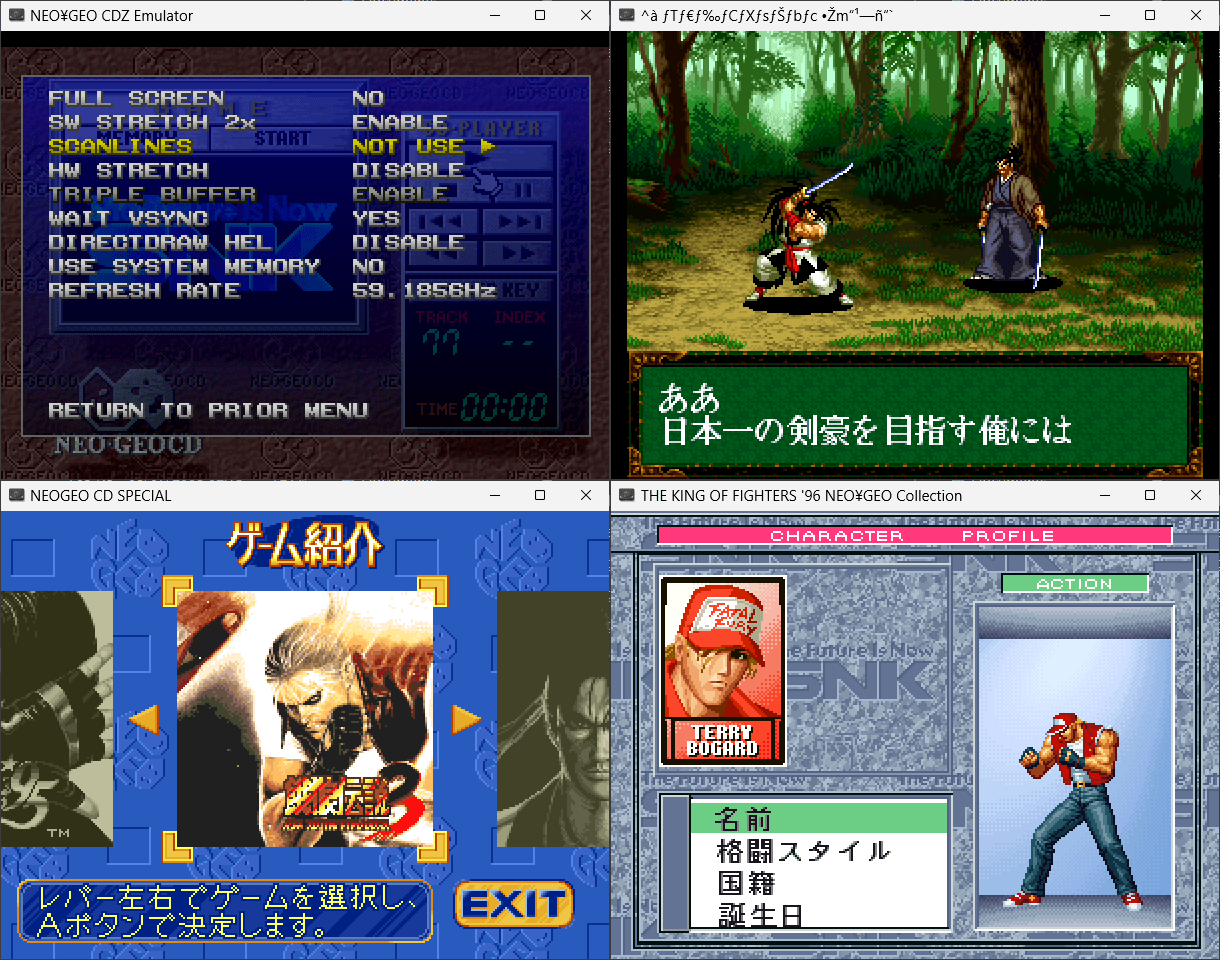Close the KOF '96 NEO¥GEO Collection window
Viewport: 1220px width, 960px height.
pos(1196,495)
